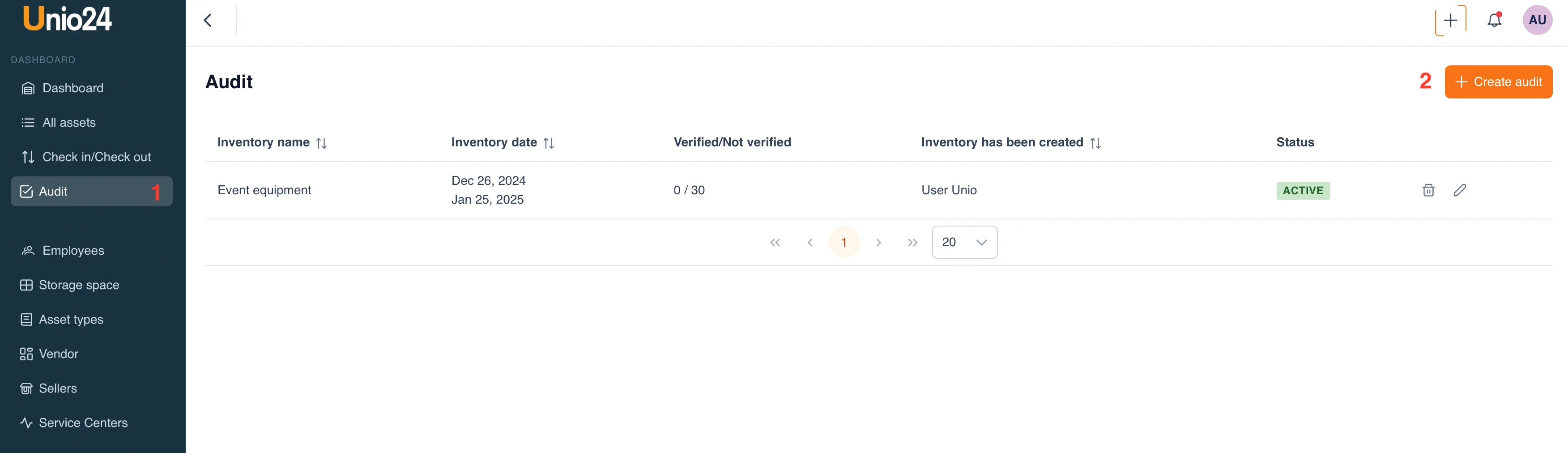
Task: Sort by Inventory date
Action: 549,143
